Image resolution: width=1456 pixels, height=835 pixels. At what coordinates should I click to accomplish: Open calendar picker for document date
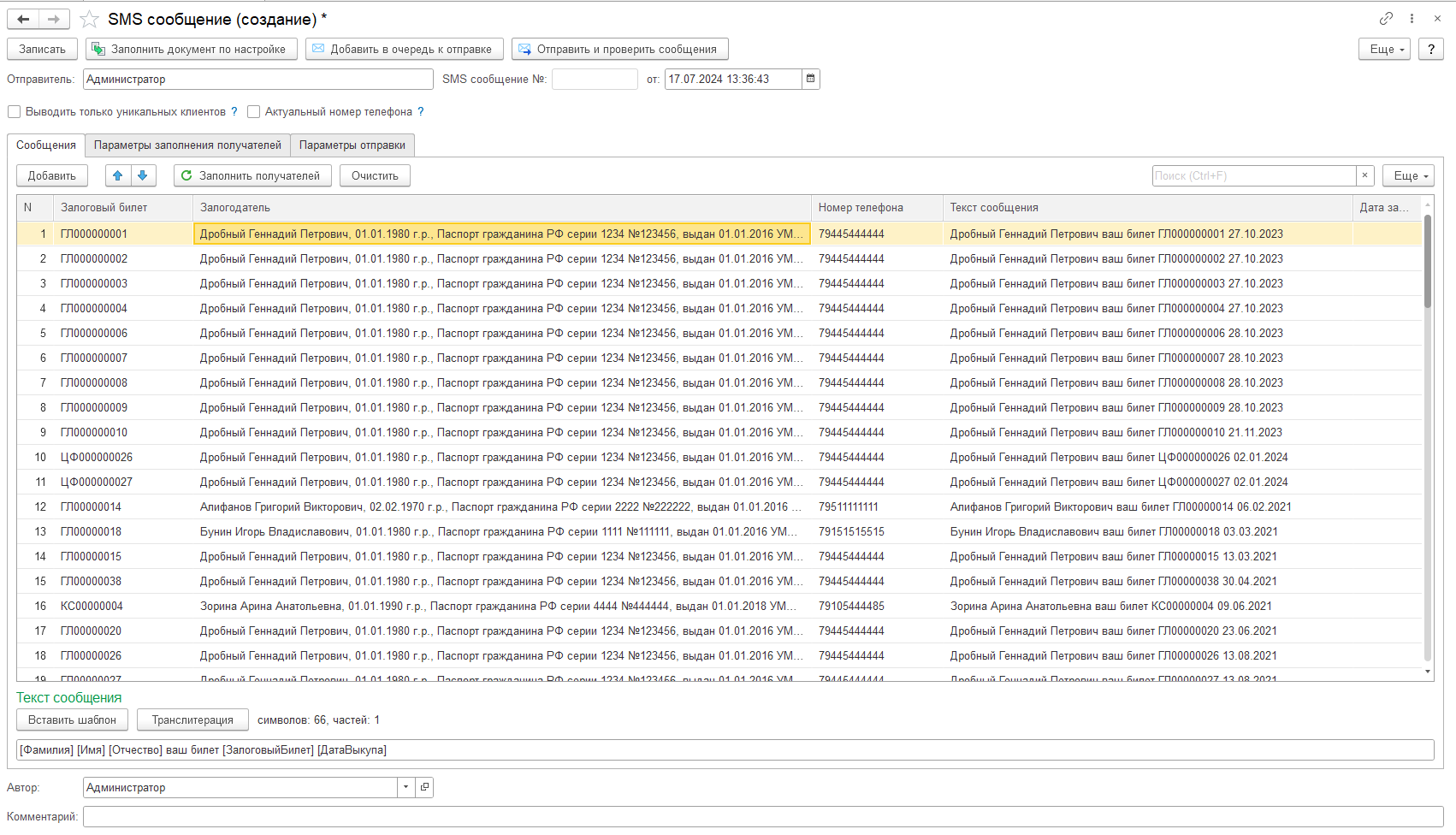coord(810,79)
